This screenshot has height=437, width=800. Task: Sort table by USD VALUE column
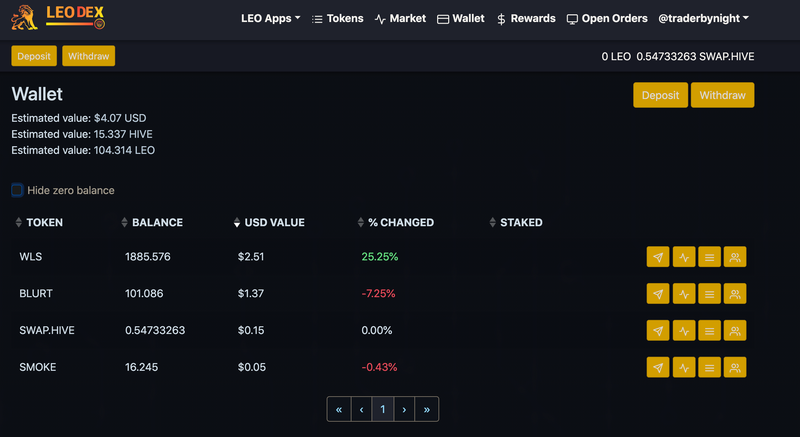269,222
